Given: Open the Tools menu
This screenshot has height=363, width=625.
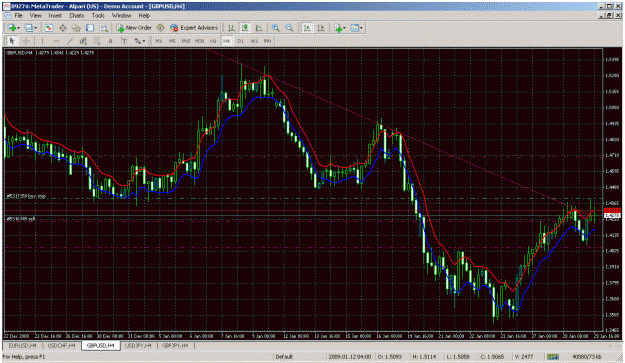Looking at the screenshot, I should 98,16.
